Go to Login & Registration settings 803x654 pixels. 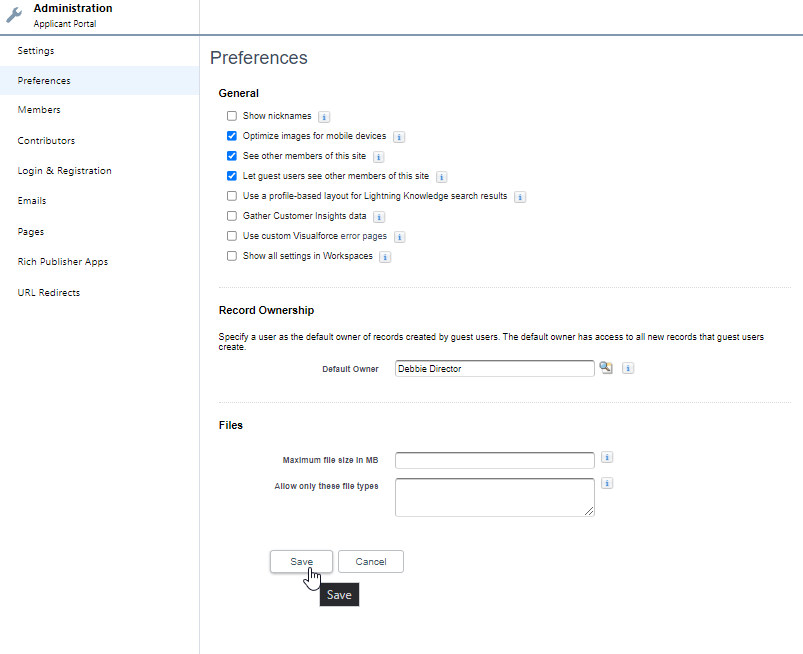point(64,171)
